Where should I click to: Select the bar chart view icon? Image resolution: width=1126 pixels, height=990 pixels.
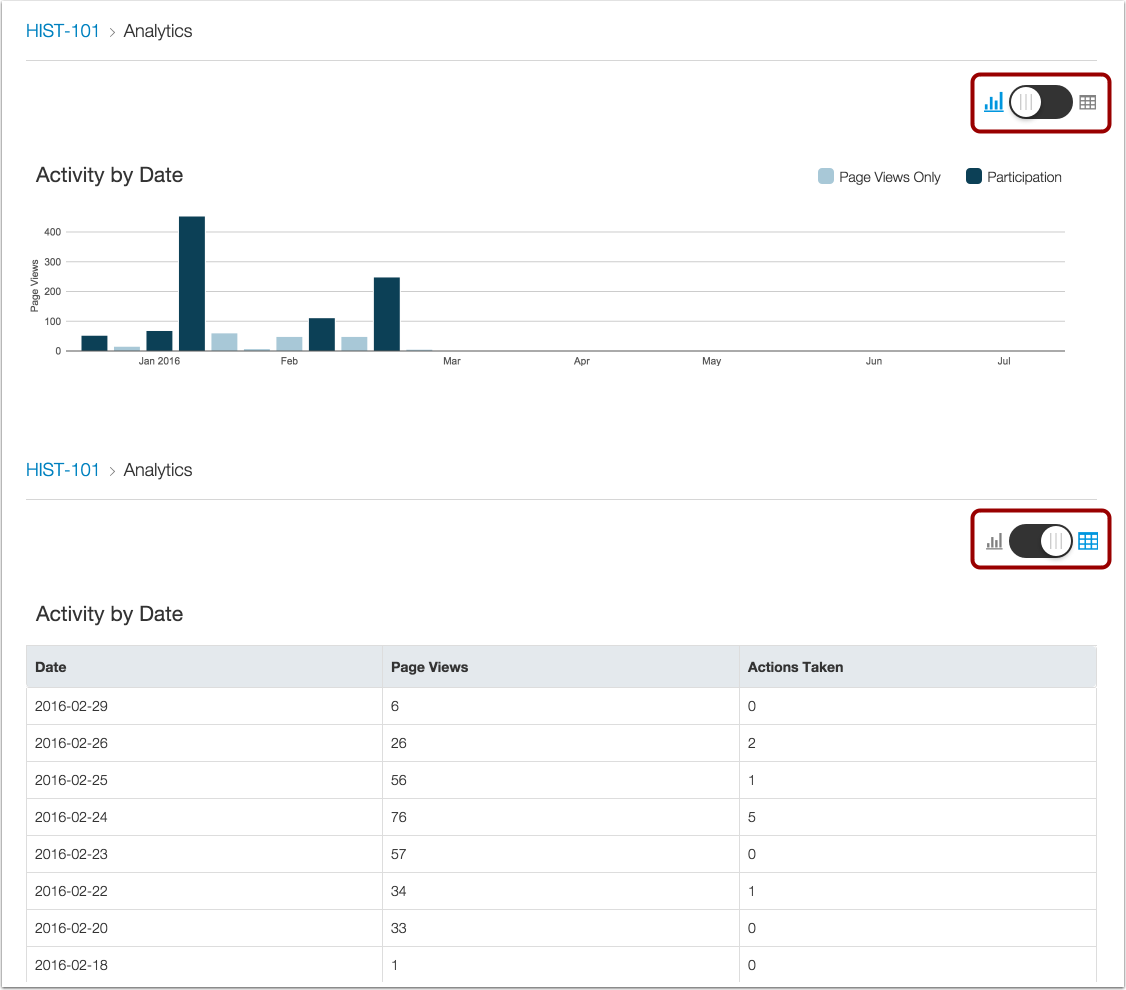[994, 102]
